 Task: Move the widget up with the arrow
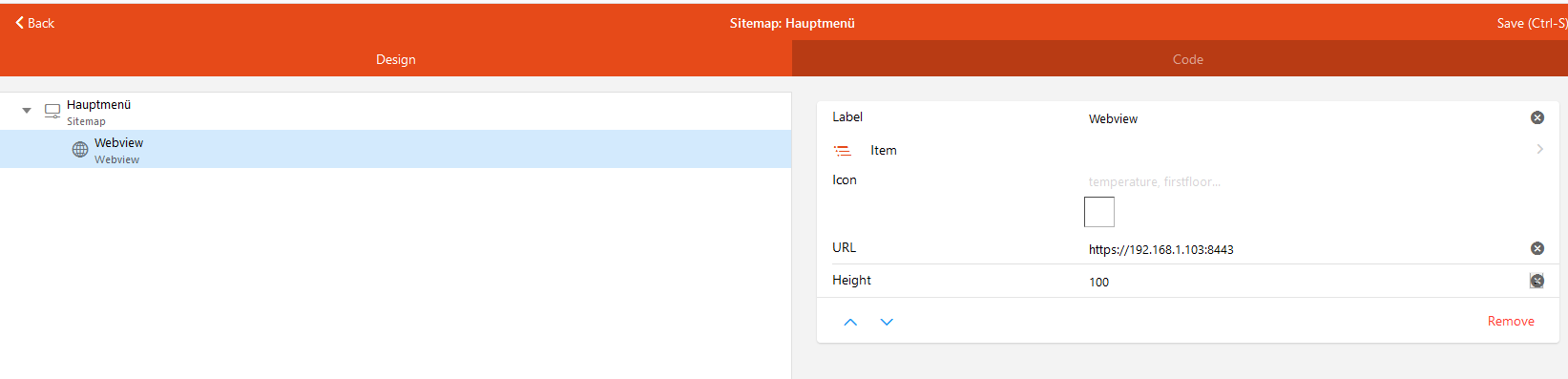pyautogui.click(x=850, y=323)
